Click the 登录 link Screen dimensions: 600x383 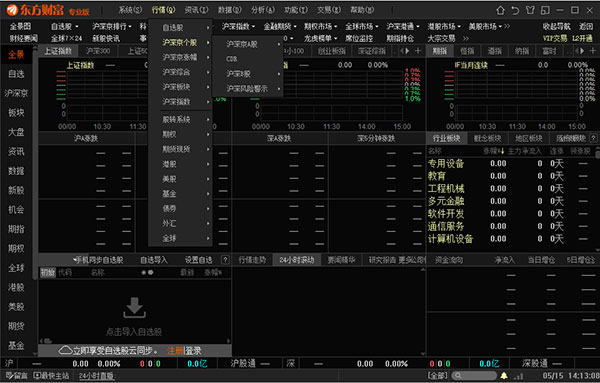[193, 350]
